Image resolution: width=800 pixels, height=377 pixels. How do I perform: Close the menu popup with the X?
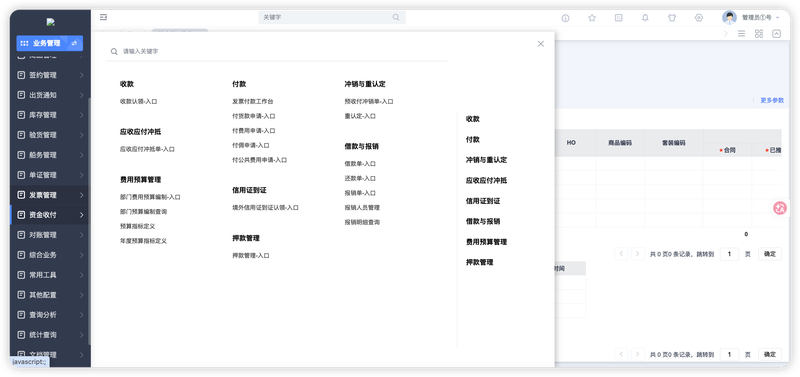click(x=541, y=44)
